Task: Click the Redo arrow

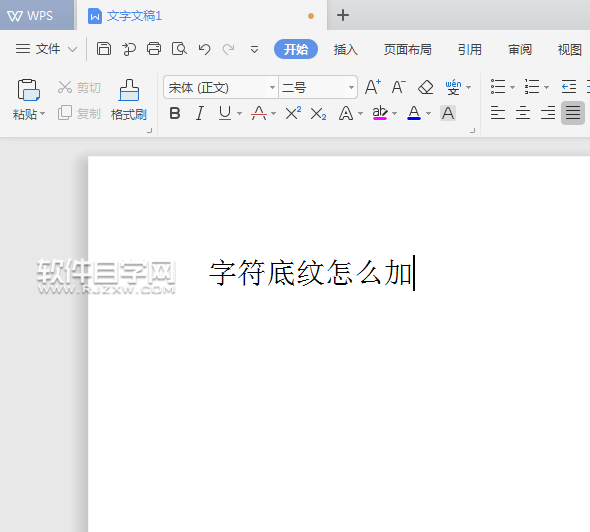Action: [228, 49]
